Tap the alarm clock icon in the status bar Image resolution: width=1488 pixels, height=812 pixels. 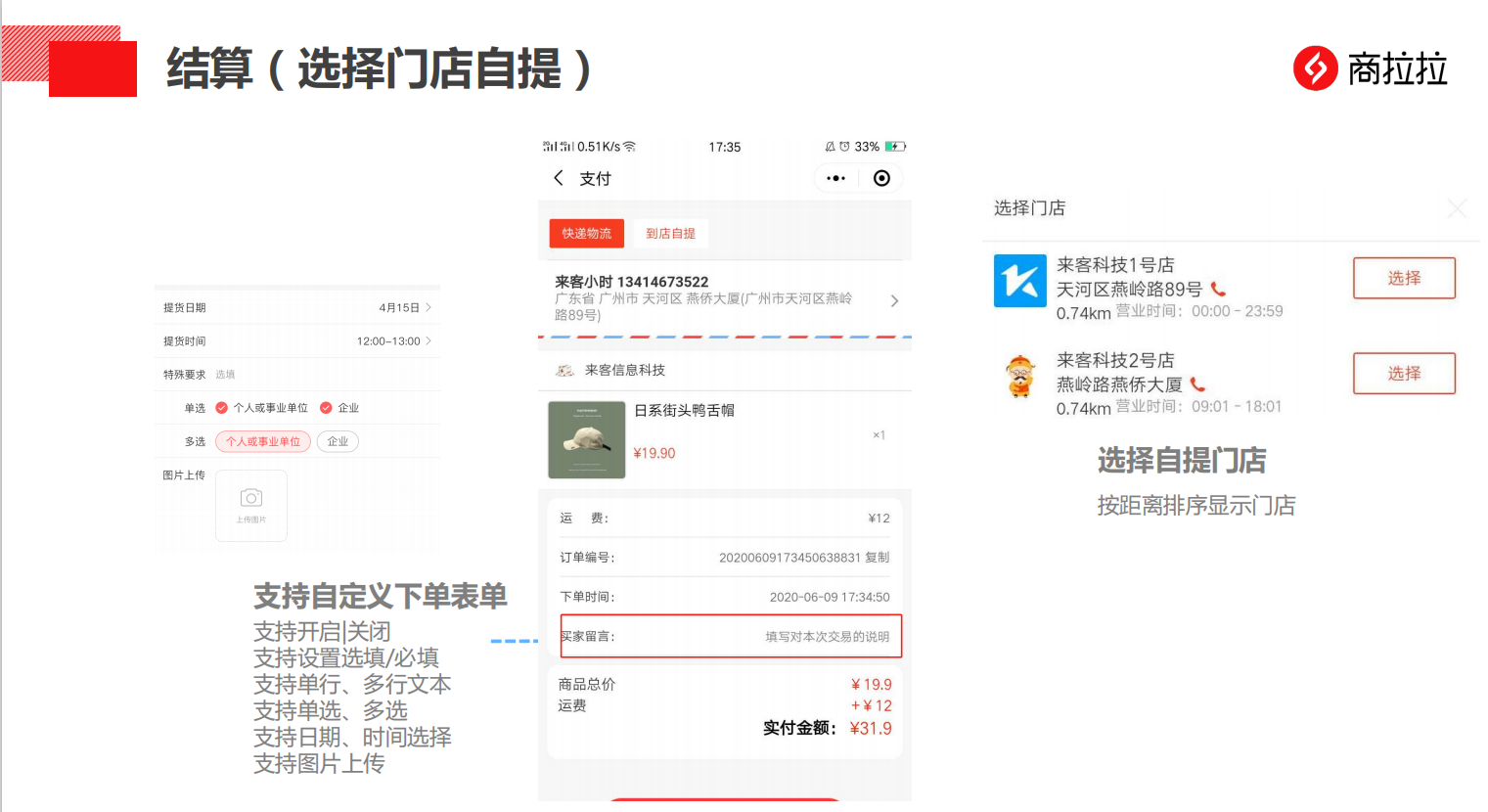844,147
